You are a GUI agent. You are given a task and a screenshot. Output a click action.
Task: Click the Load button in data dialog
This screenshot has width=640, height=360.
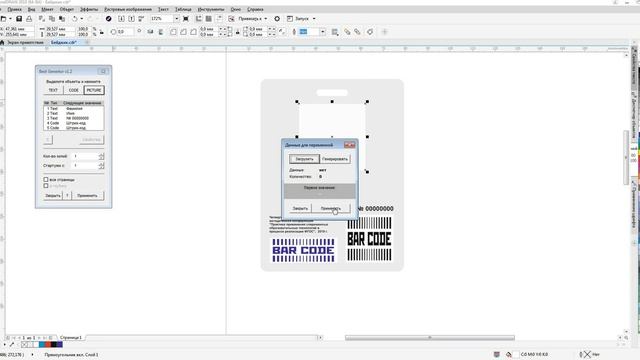tap(304, 159)
